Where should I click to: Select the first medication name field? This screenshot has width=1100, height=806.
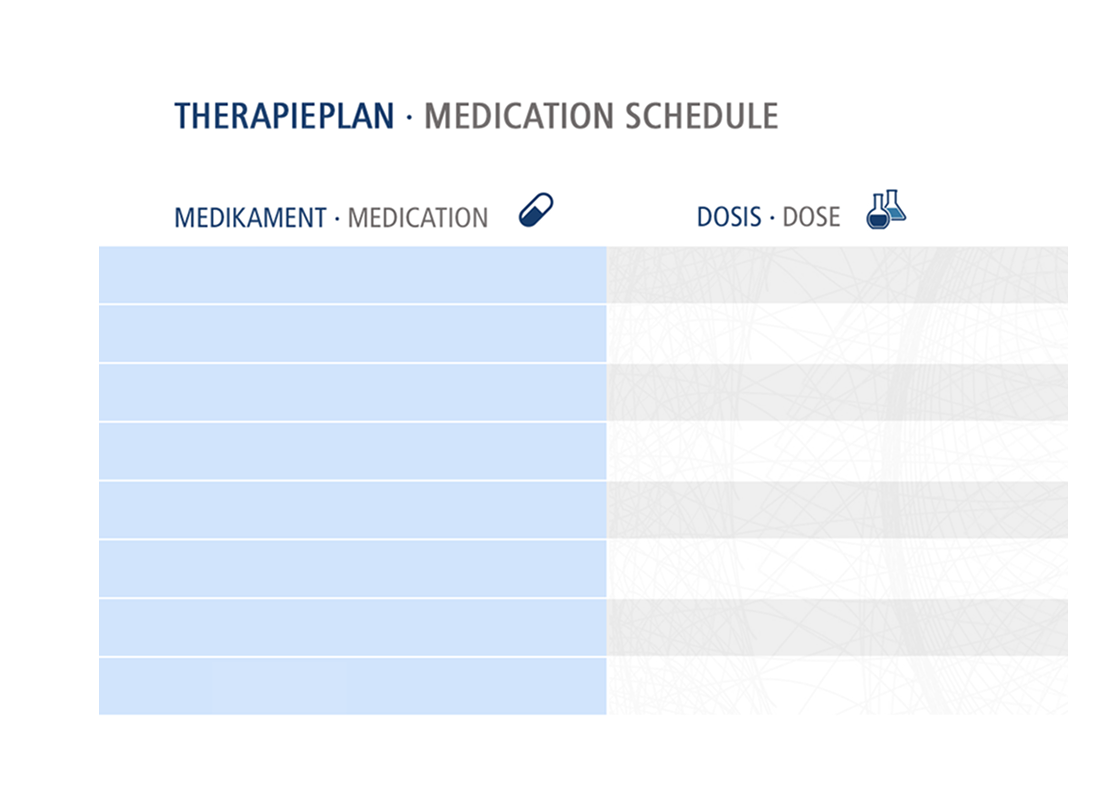(x=352, y=275)
